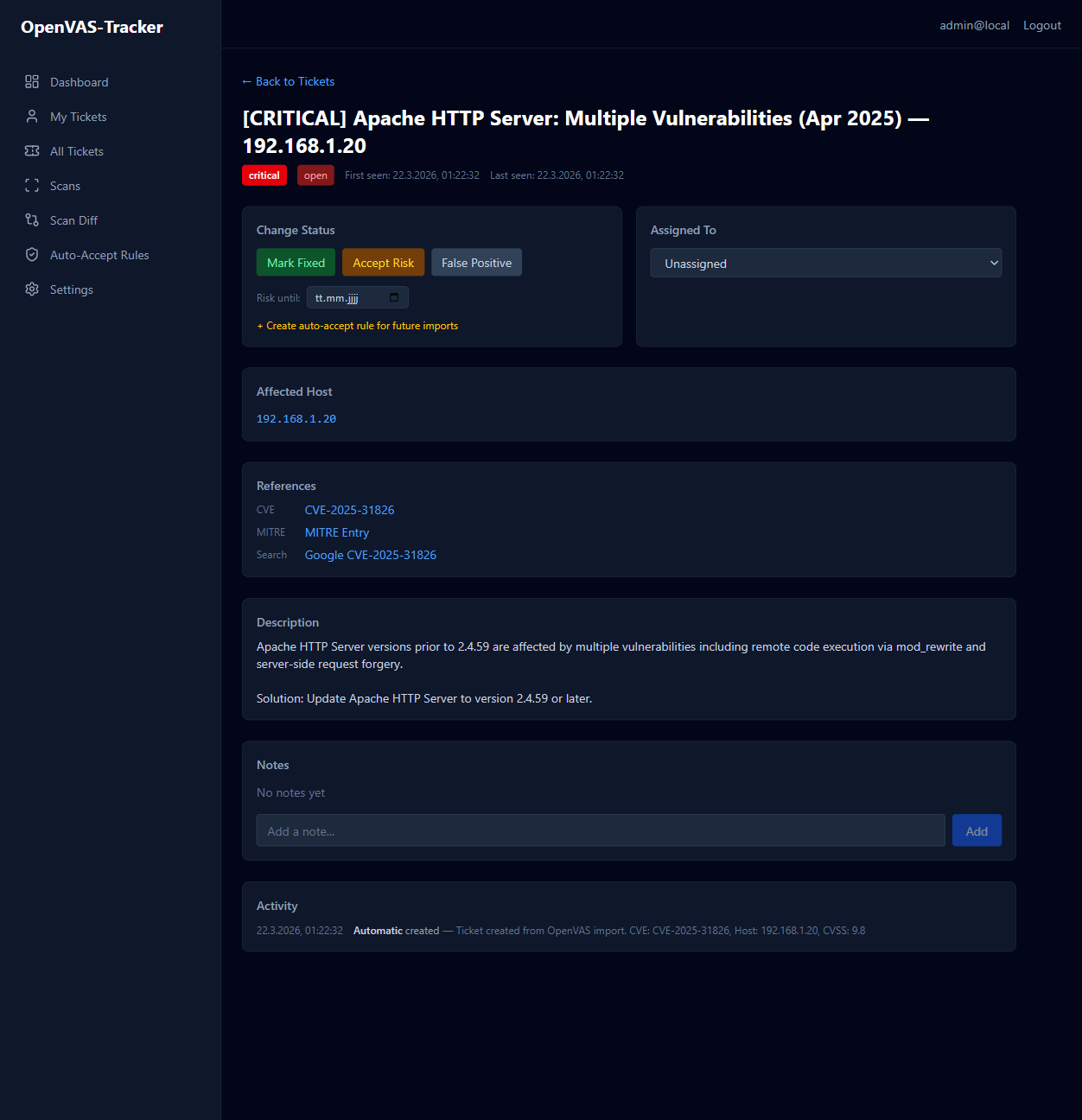Screen dimensions: 1082x1120
Task: Click the Solution: Update Apache text
Action: (424, 698)
